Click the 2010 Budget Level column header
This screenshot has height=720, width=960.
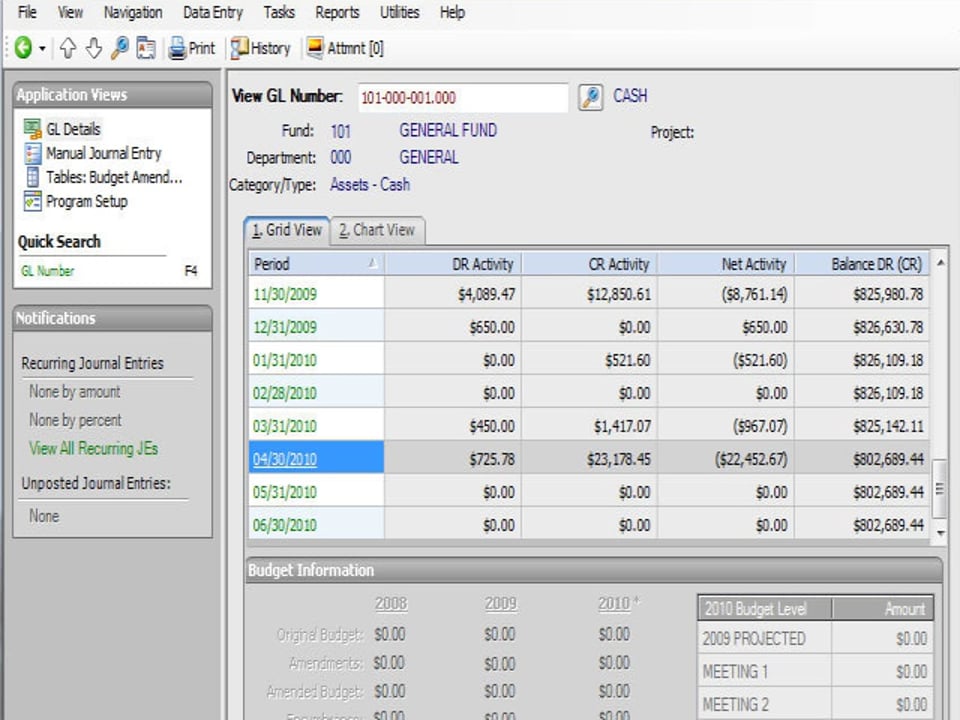[x=765, y=609]
